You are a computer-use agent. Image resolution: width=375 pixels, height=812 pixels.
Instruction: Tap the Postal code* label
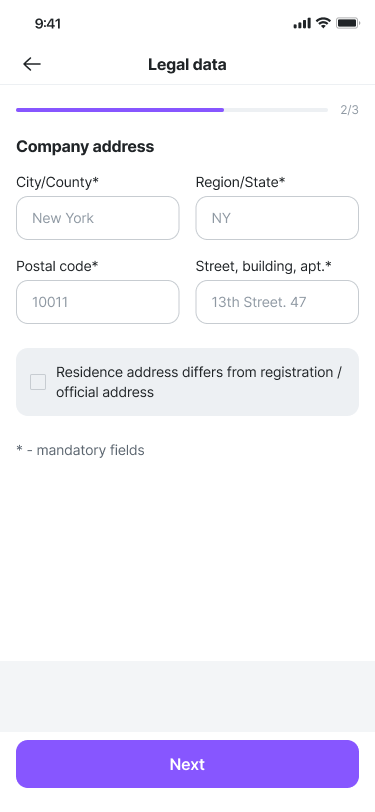coord(57,266)
